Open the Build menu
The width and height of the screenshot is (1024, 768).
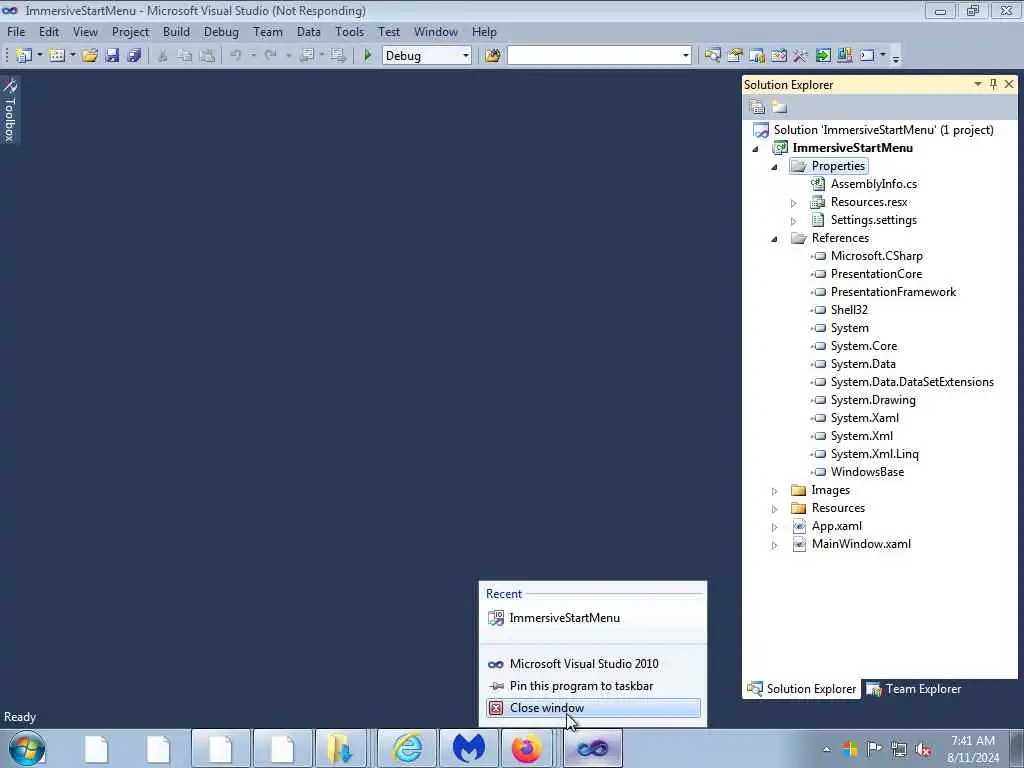point(176,31)
